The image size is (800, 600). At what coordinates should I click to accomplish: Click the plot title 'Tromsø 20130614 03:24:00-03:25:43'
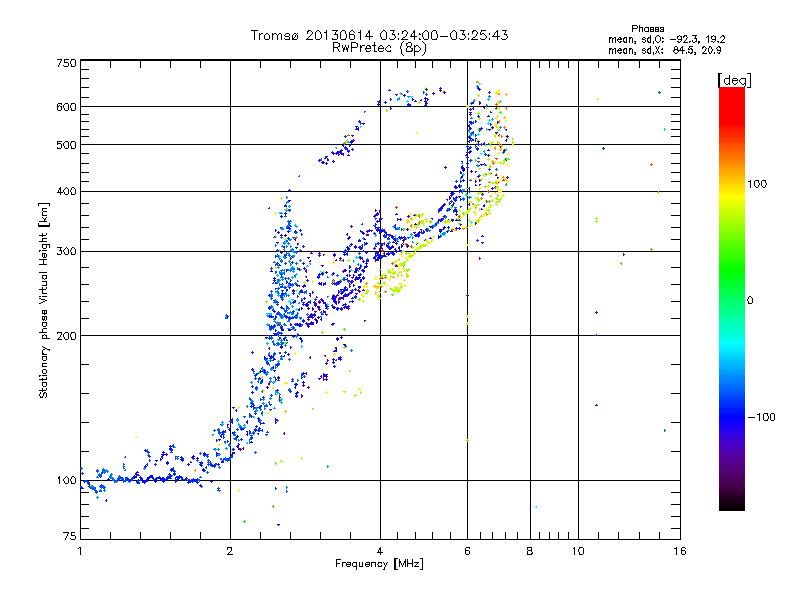379,35
